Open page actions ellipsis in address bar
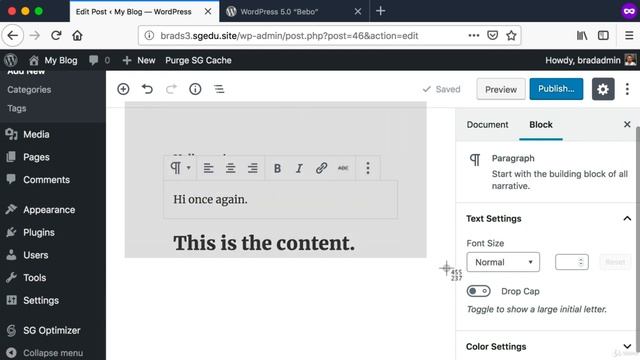640x360 pixels. tap(473, 36)
